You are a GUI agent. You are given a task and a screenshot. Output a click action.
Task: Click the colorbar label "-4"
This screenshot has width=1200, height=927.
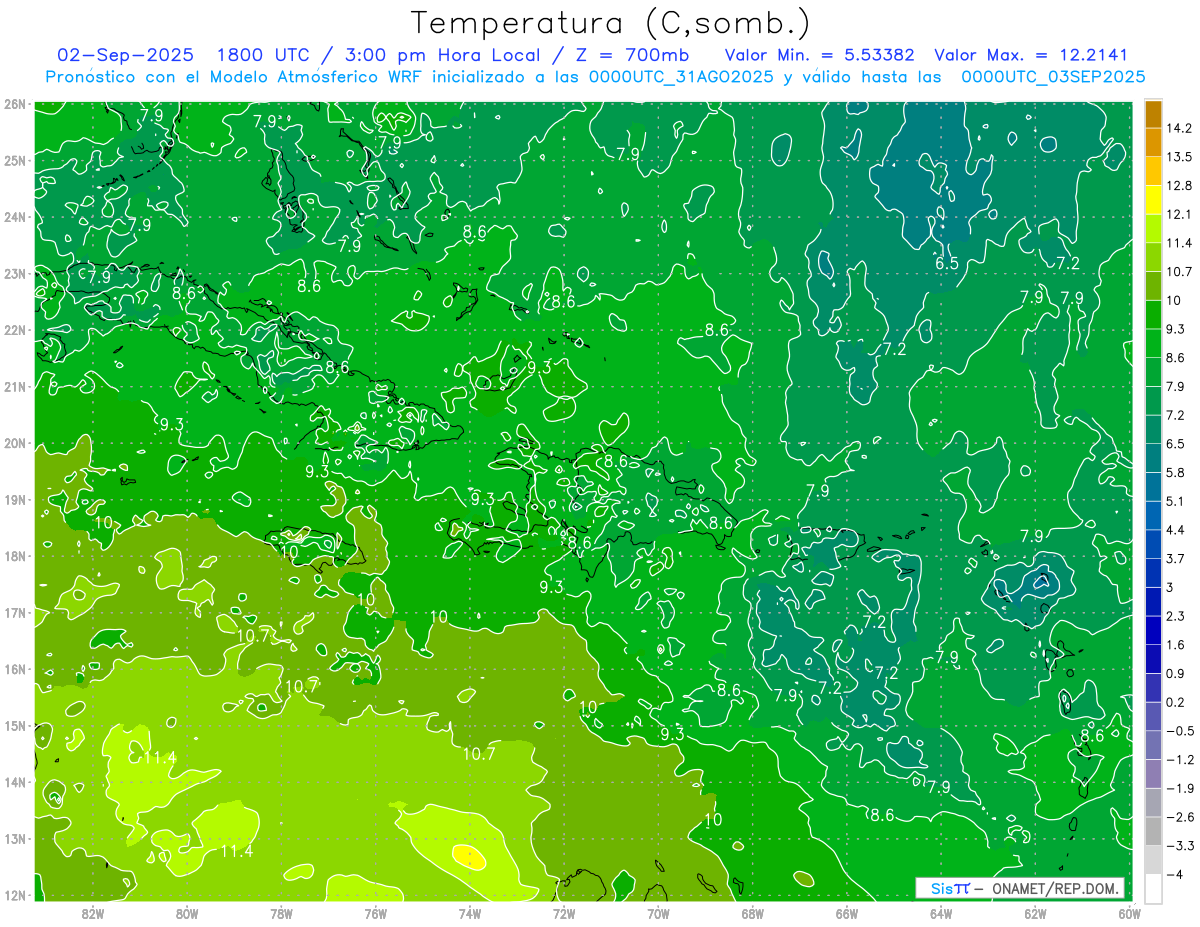pos(1175,874)
